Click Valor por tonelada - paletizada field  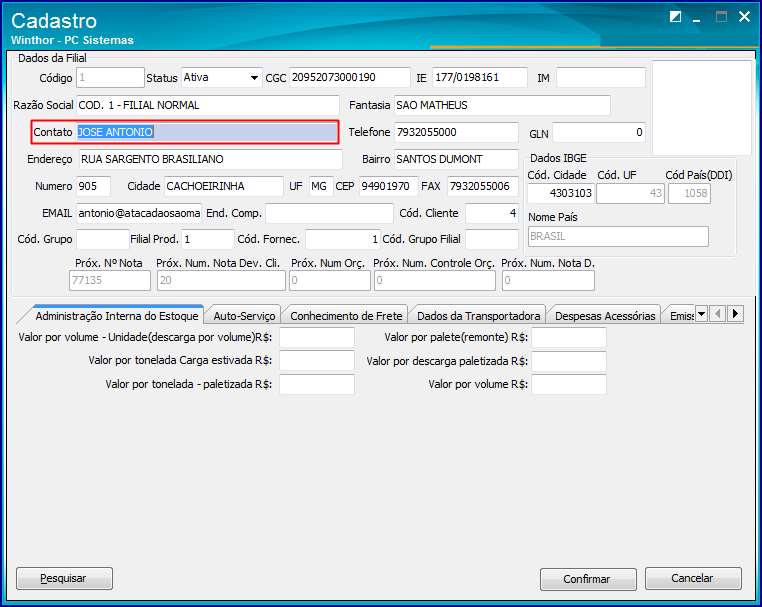(317, 384)
